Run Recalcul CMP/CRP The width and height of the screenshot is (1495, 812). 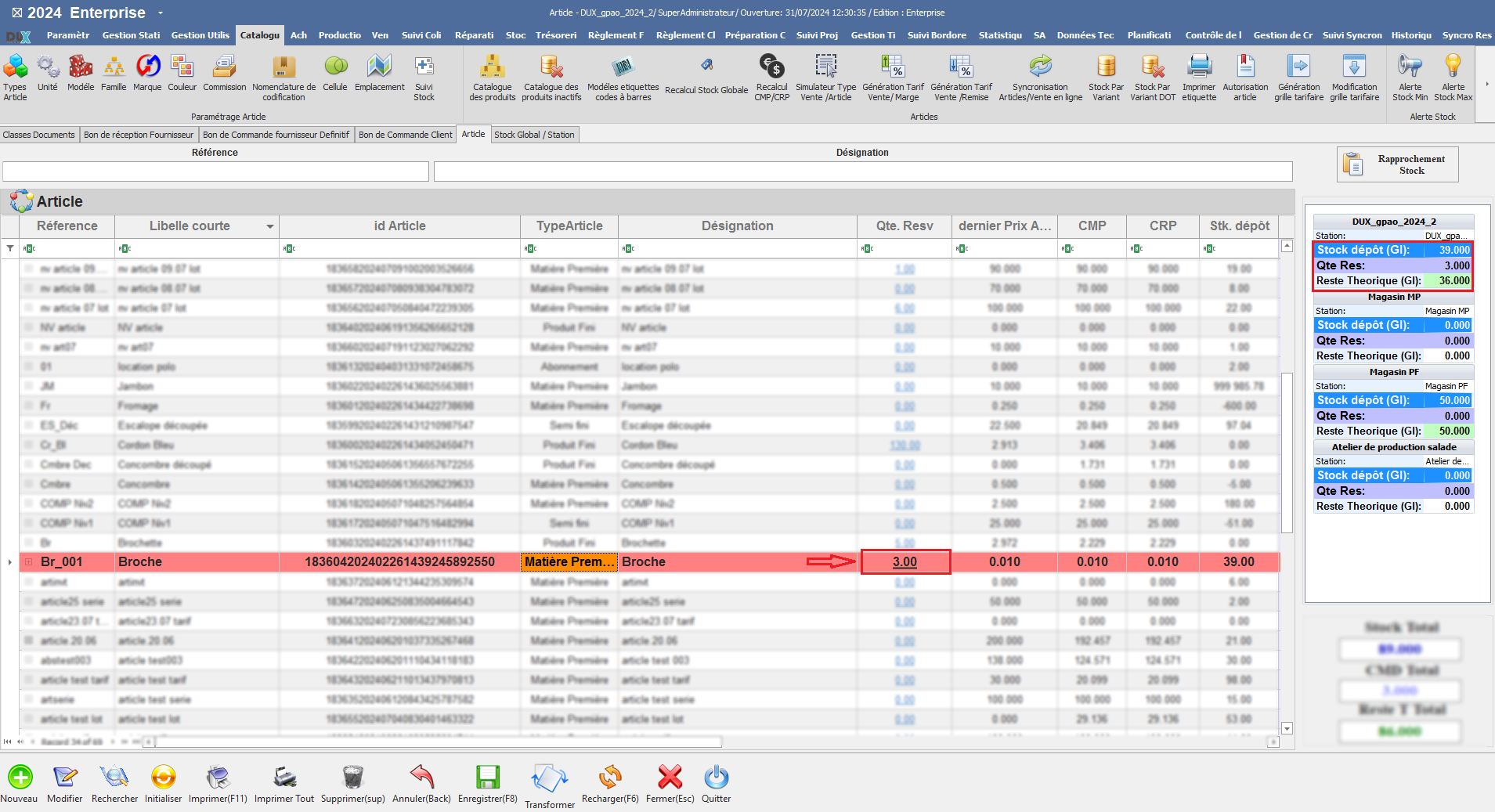pos(772,77)
